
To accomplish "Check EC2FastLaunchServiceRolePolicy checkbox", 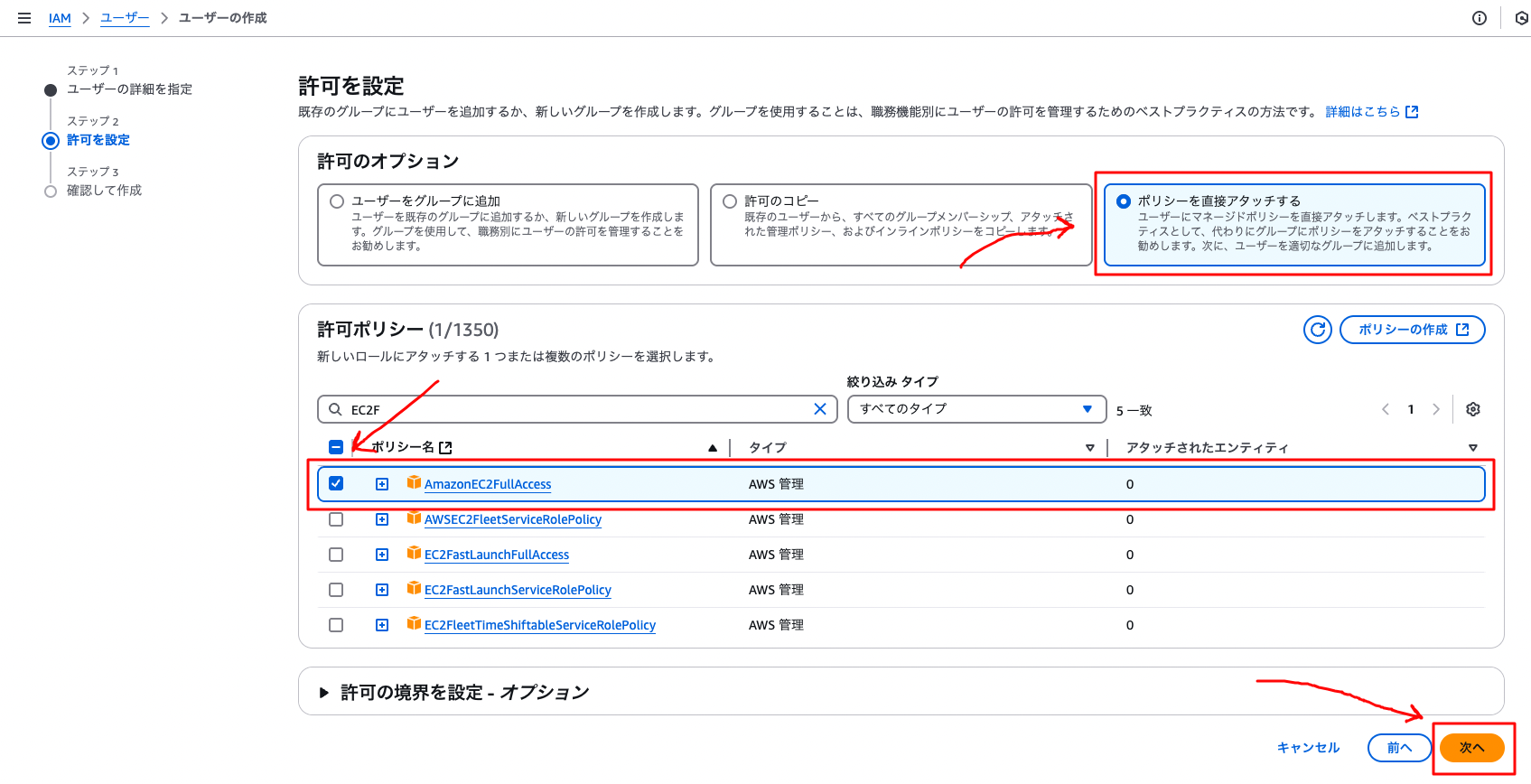I will pyautogui.click(x=336, y=590).
